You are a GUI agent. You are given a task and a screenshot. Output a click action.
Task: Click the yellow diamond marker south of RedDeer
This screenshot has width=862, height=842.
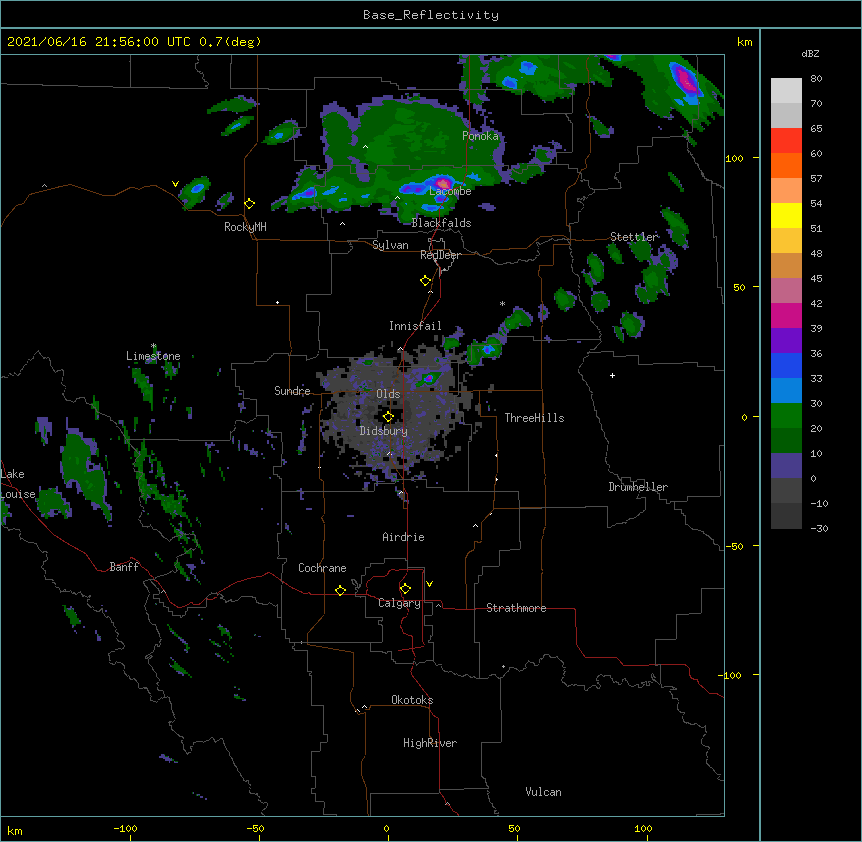pos(426,281)
